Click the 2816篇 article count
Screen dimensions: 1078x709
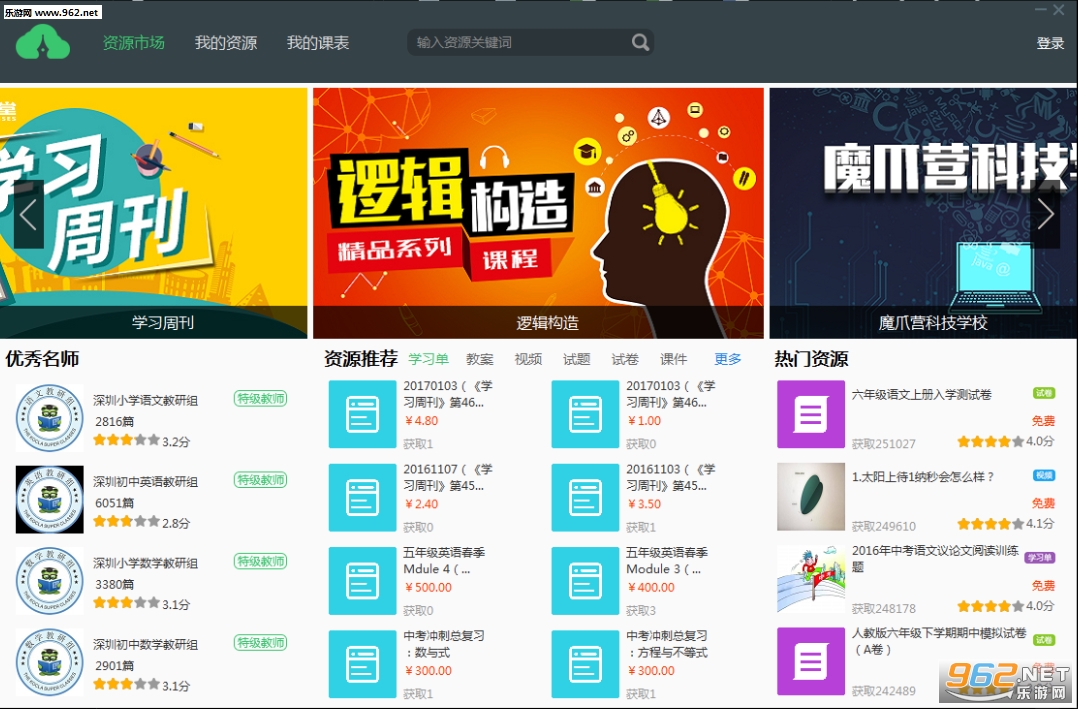(x=115, y=421)
